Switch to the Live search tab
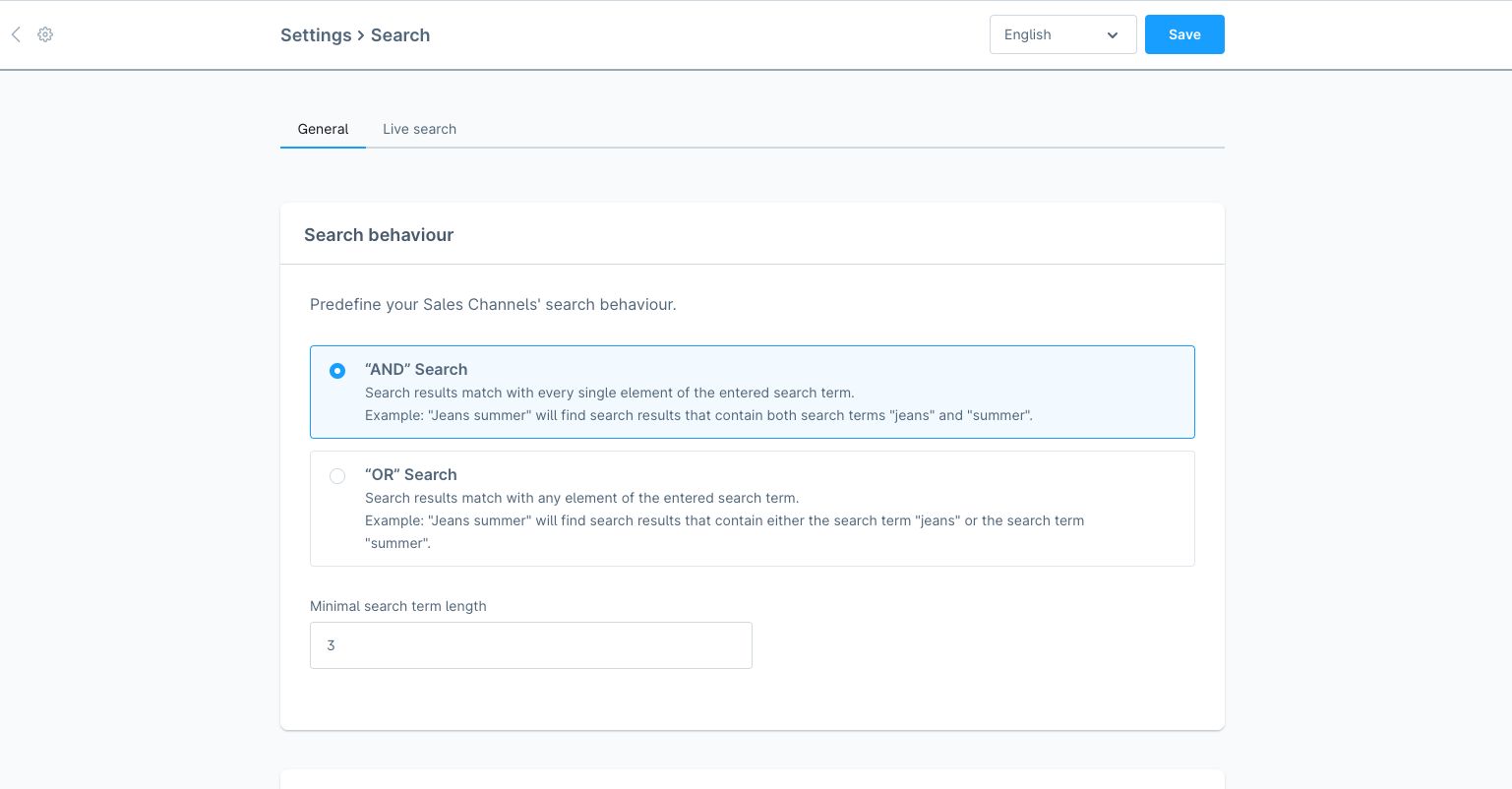The height and width of the screenshot is (789, 1512). (x=419, y=129)
